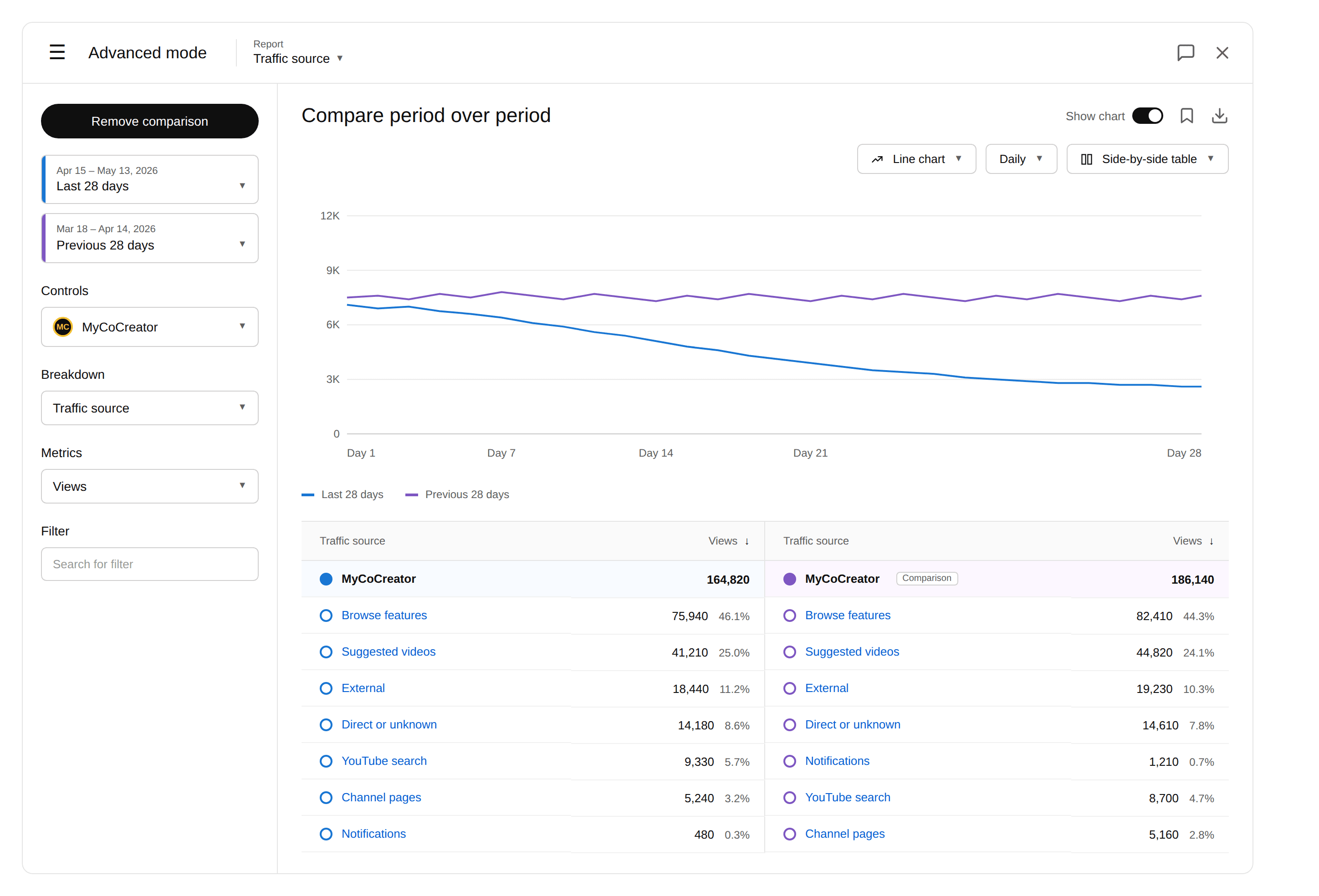The width and height of the screenshot is (1319, 896).
Task: Click the Views sort arrow in left table
Action: click(x=747, y=542)
